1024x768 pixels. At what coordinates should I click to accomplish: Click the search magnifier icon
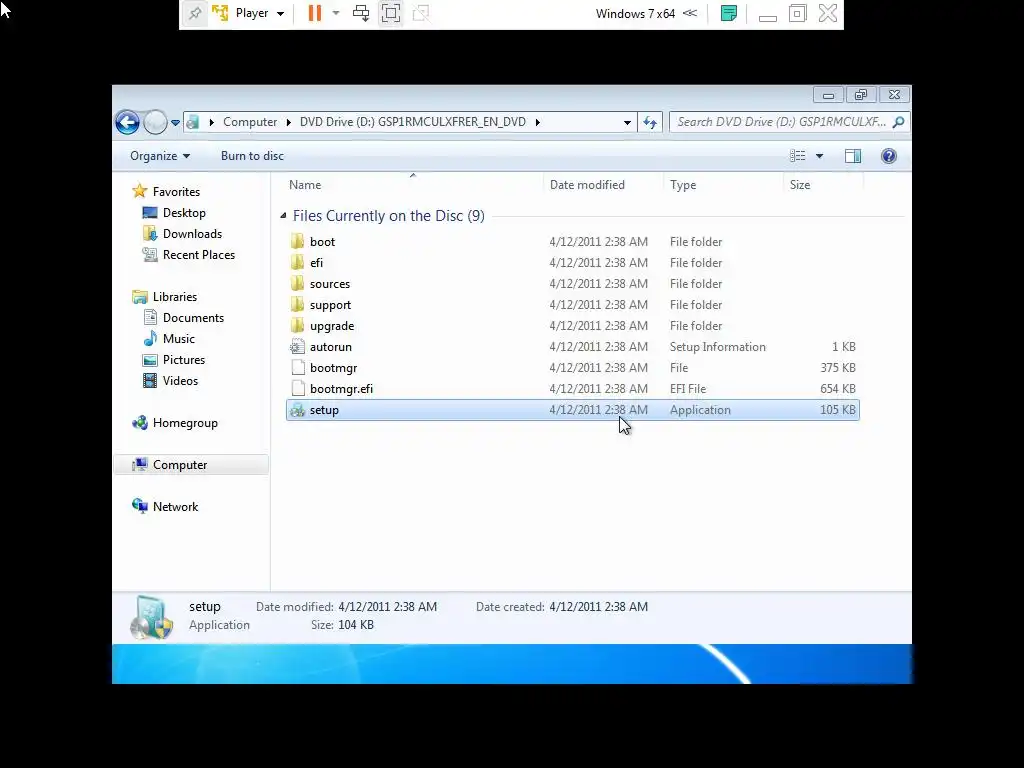point(899,122)
